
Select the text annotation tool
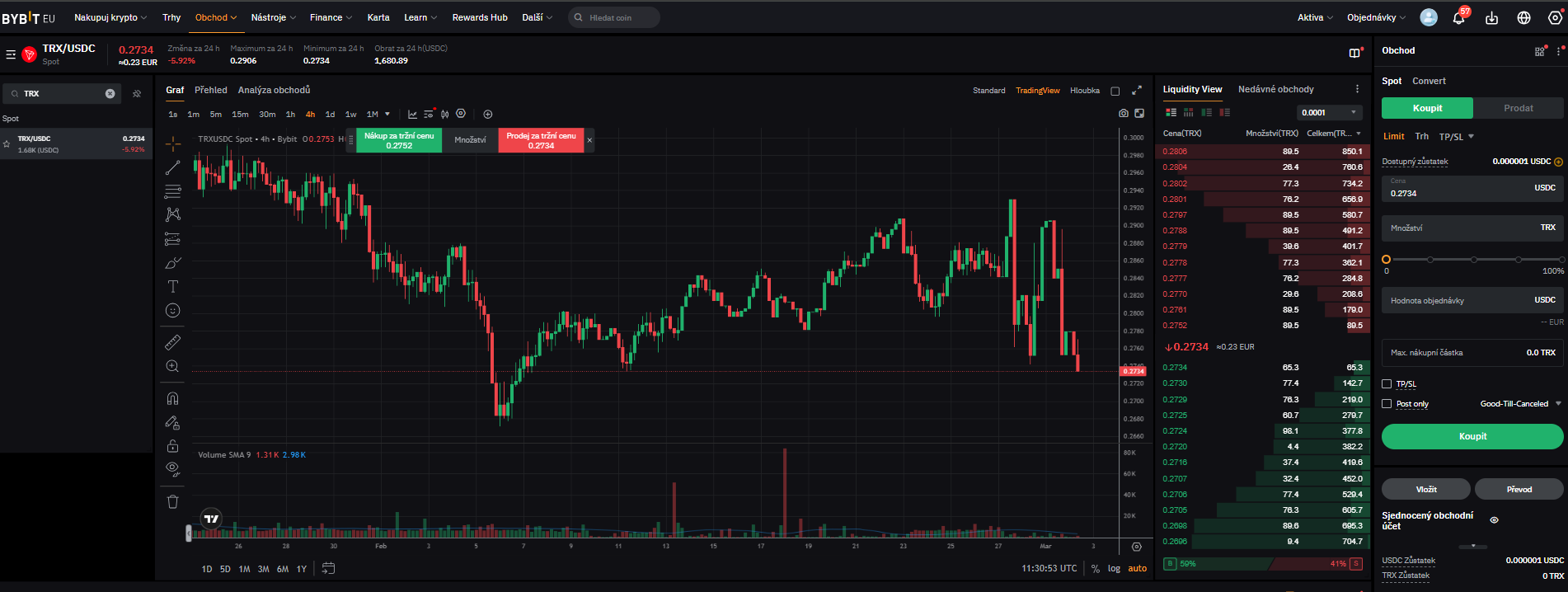point(172,287)
